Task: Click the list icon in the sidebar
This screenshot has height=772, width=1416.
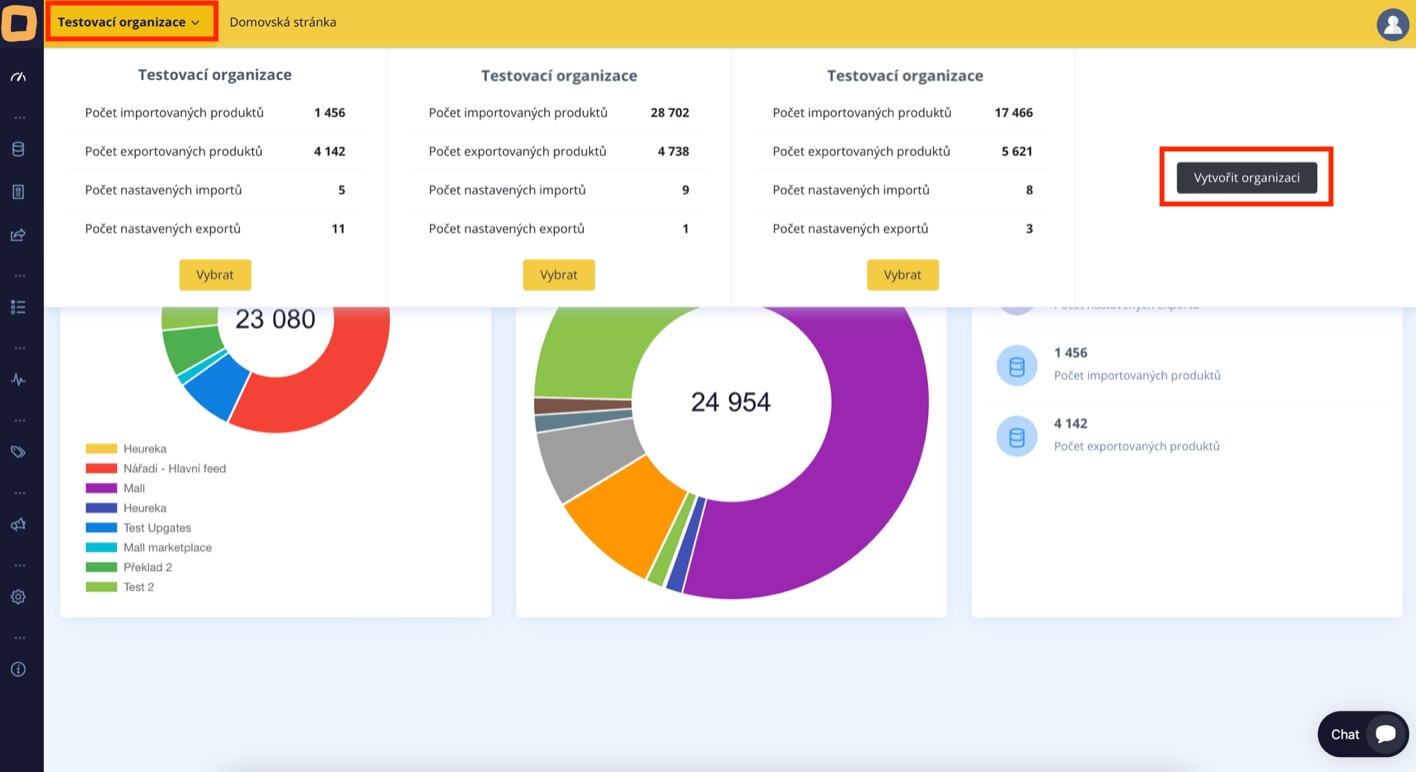Action: [18, 307]
